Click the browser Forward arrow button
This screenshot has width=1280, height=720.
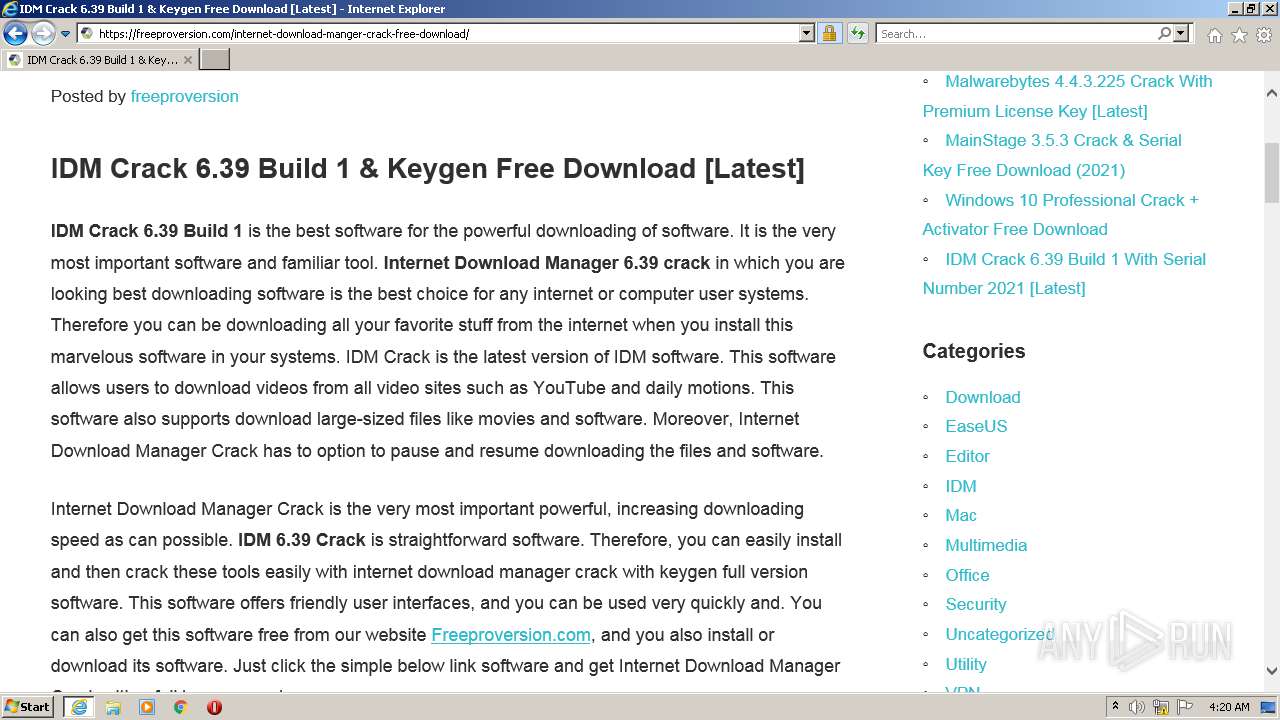(x=43, y=34)
